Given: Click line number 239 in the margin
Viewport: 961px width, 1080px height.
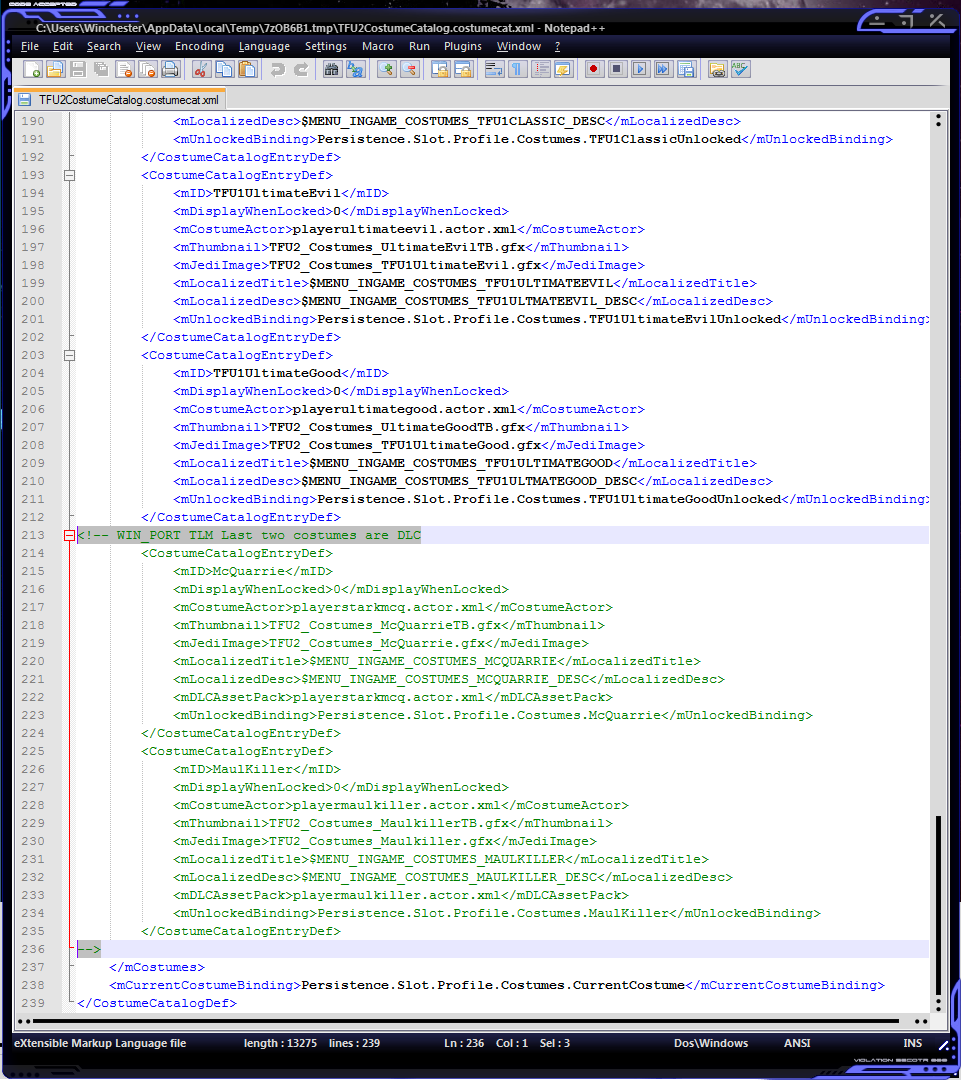Looking at the screenshot, I should [32, 1004].
